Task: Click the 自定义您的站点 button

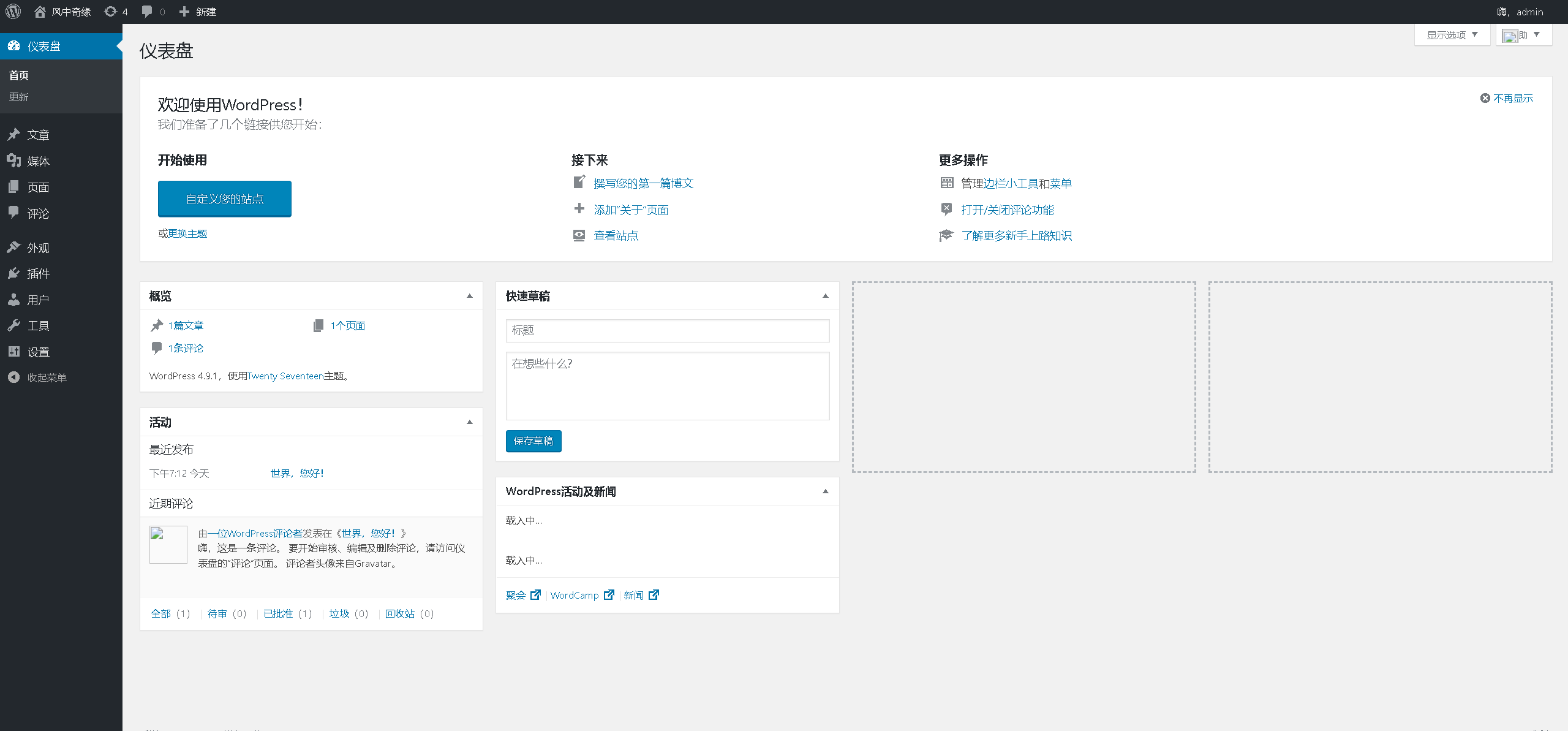Action: coord(225,199)
